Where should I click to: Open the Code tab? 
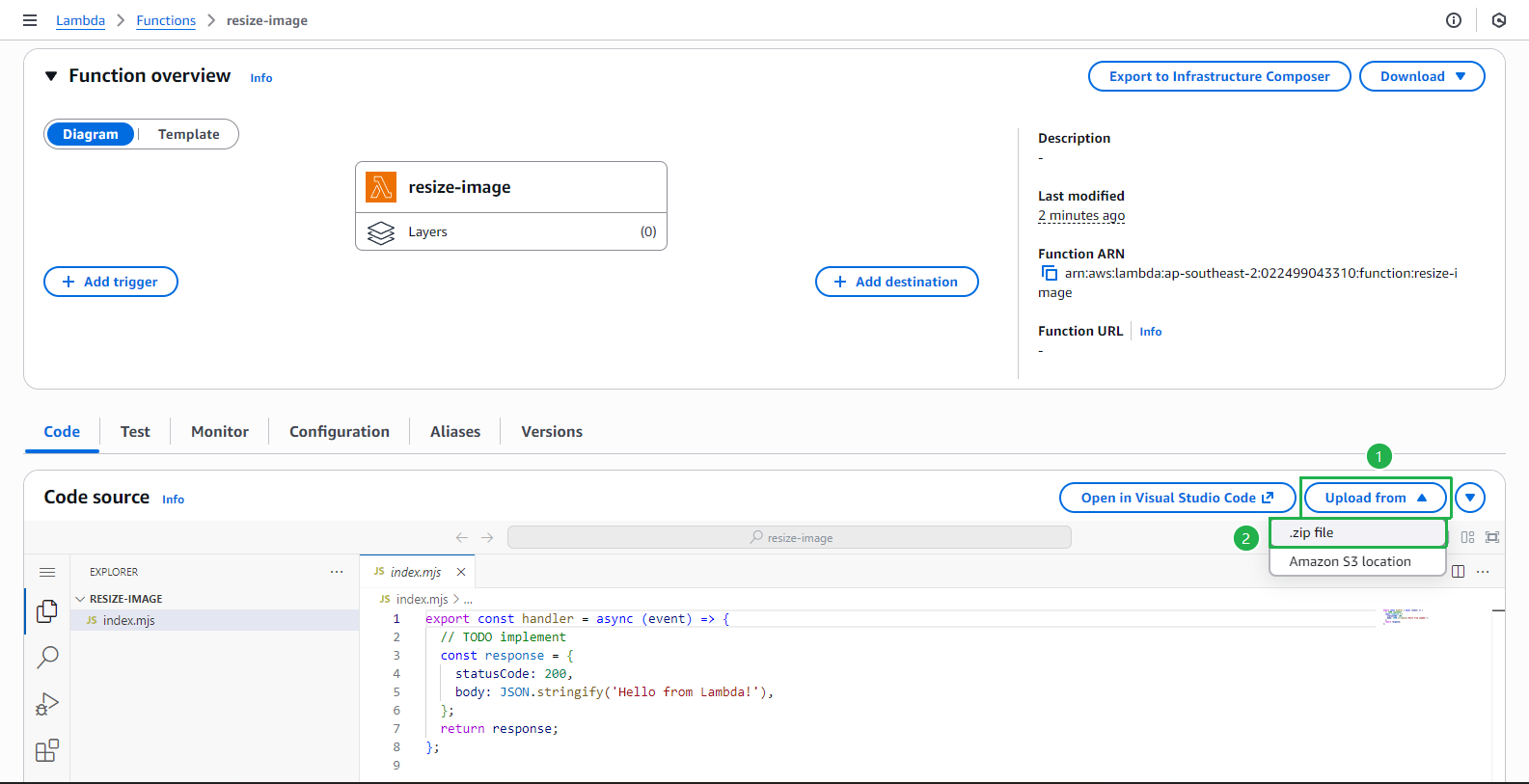62,432
